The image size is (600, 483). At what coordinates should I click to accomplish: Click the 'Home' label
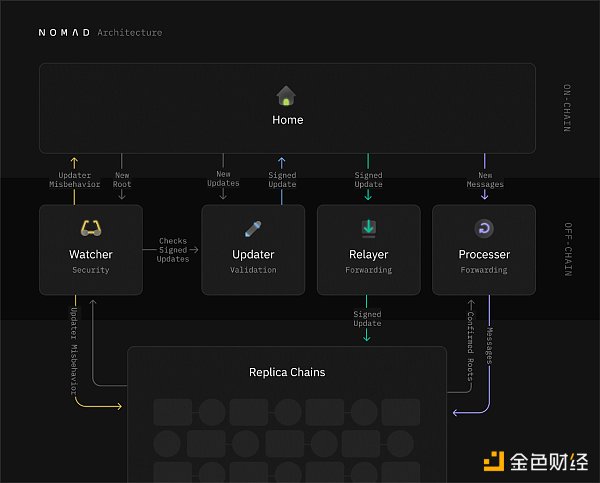point(288,120)
